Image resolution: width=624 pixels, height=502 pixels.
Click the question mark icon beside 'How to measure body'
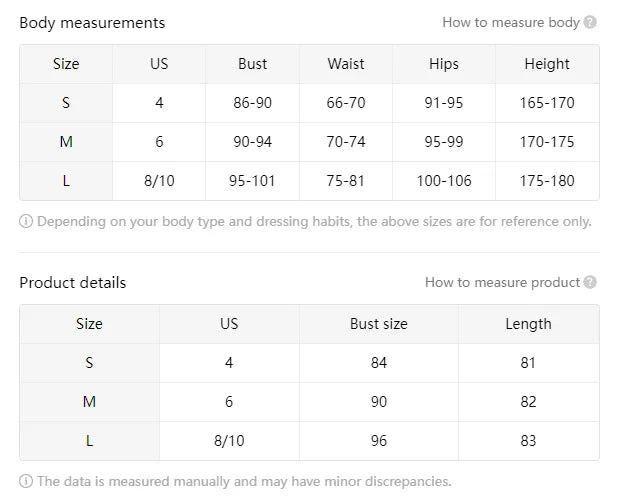pyautogui.click(x=590, y=22)
